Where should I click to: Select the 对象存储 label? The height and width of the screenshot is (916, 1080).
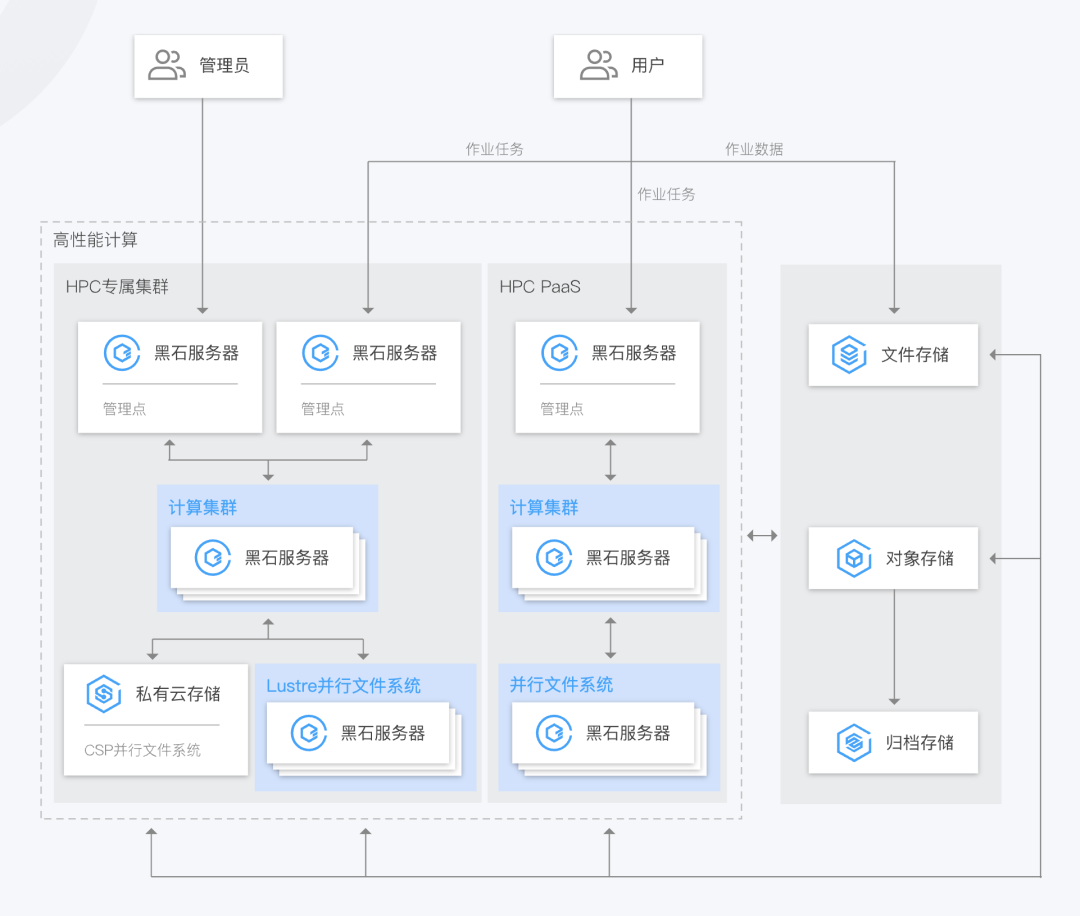click(x=920, y=559)
